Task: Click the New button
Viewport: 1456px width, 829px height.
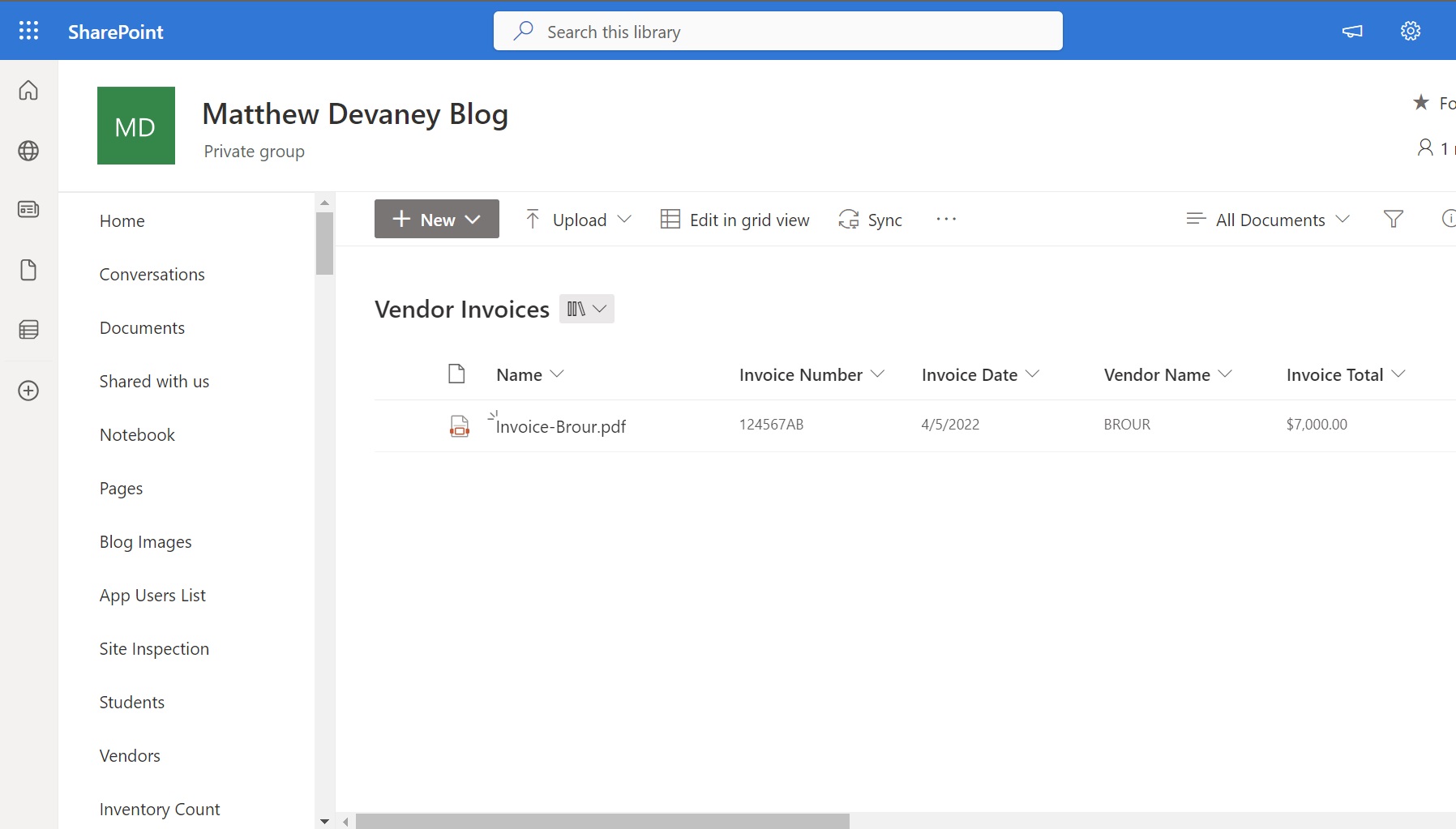Action: [x=430, y=219]
